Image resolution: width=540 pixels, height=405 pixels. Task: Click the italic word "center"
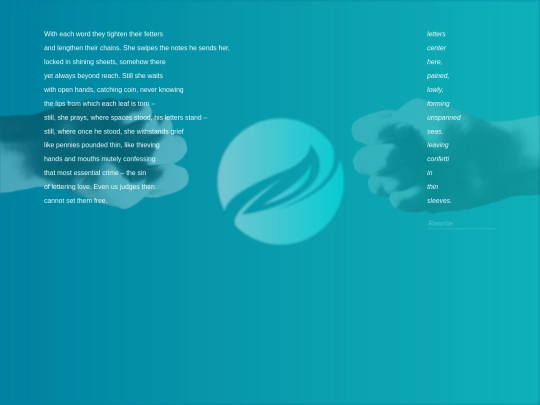(x=436, y=48)
